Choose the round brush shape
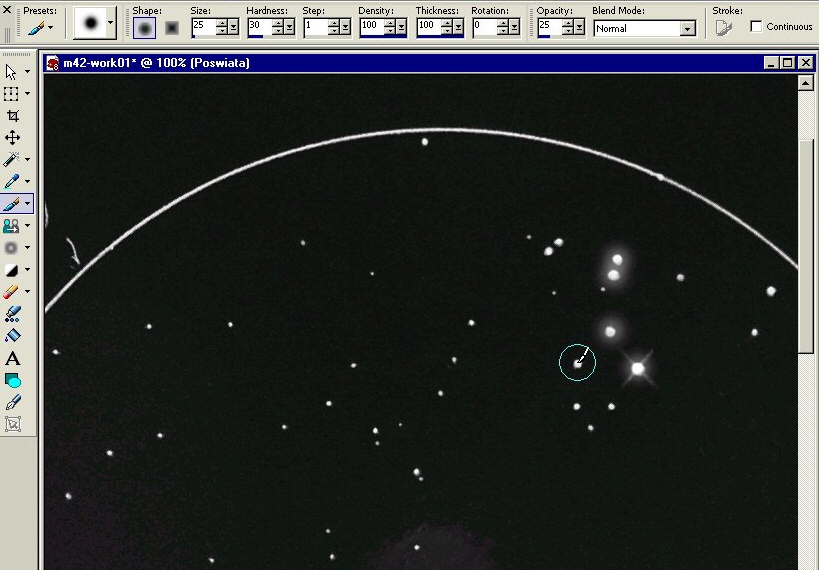 (x=144, y=28)
